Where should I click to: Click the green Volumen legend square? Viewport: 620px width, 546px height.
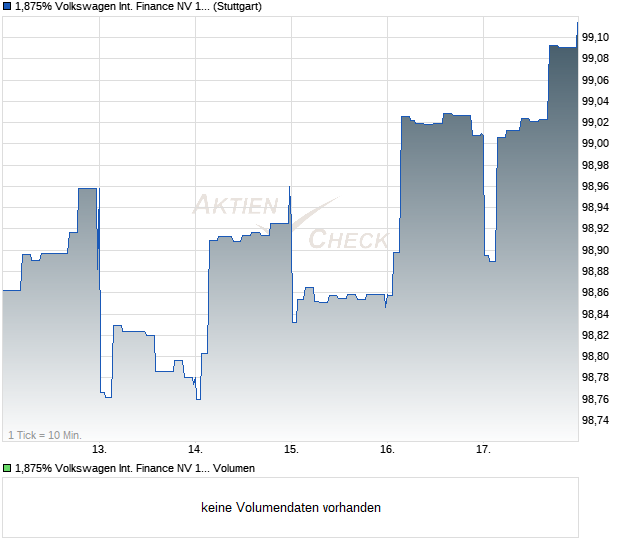point(7,469)
